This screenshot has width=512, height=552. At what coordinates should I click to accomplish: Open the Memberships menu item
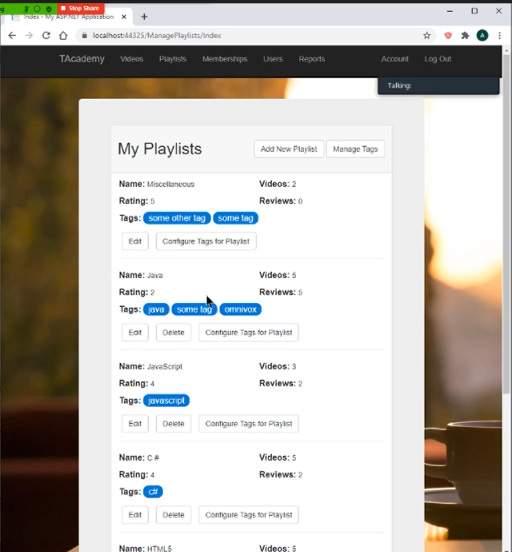coord(225,59)
